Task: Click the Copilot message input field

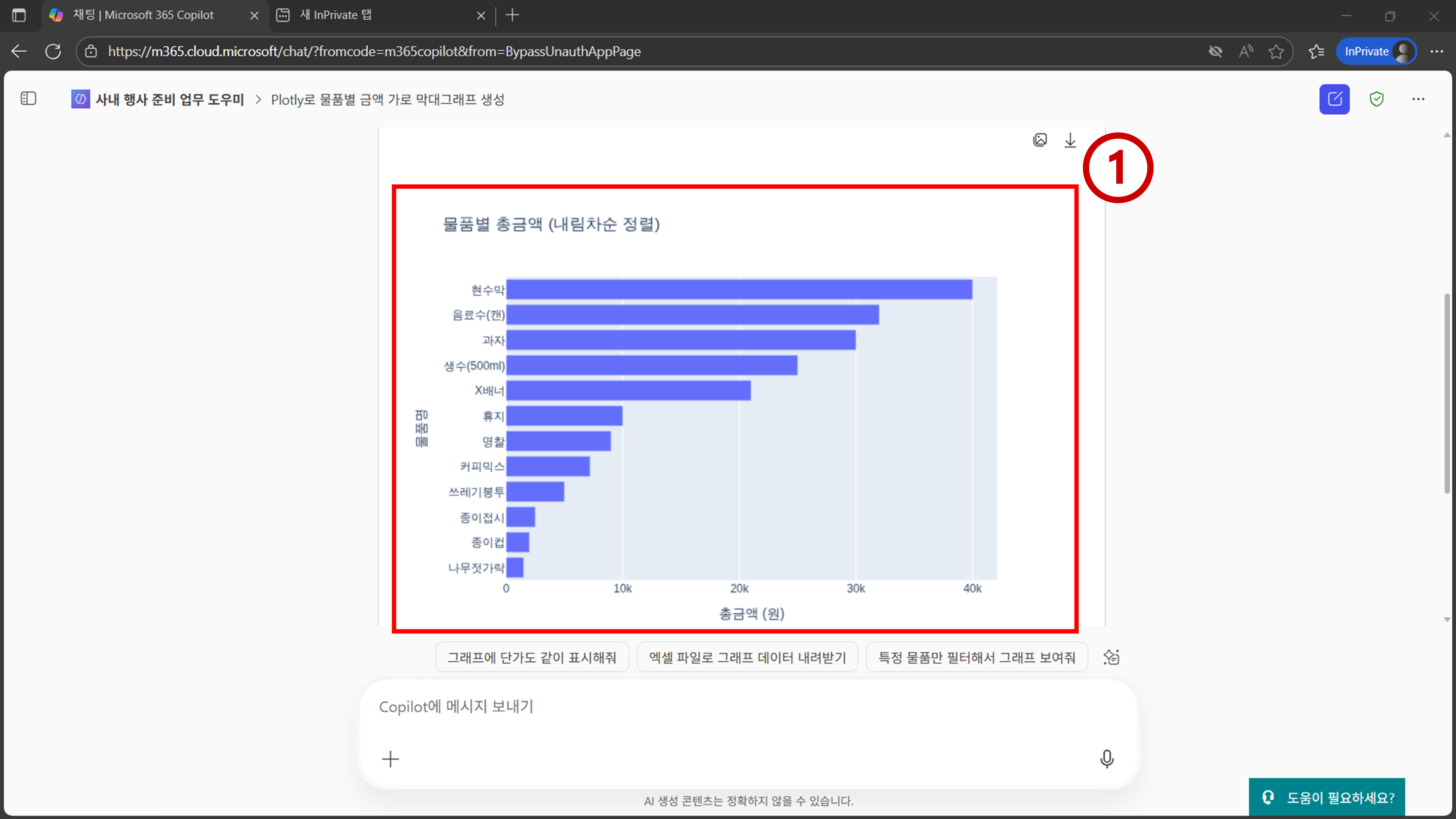Action: pos(735,707)
